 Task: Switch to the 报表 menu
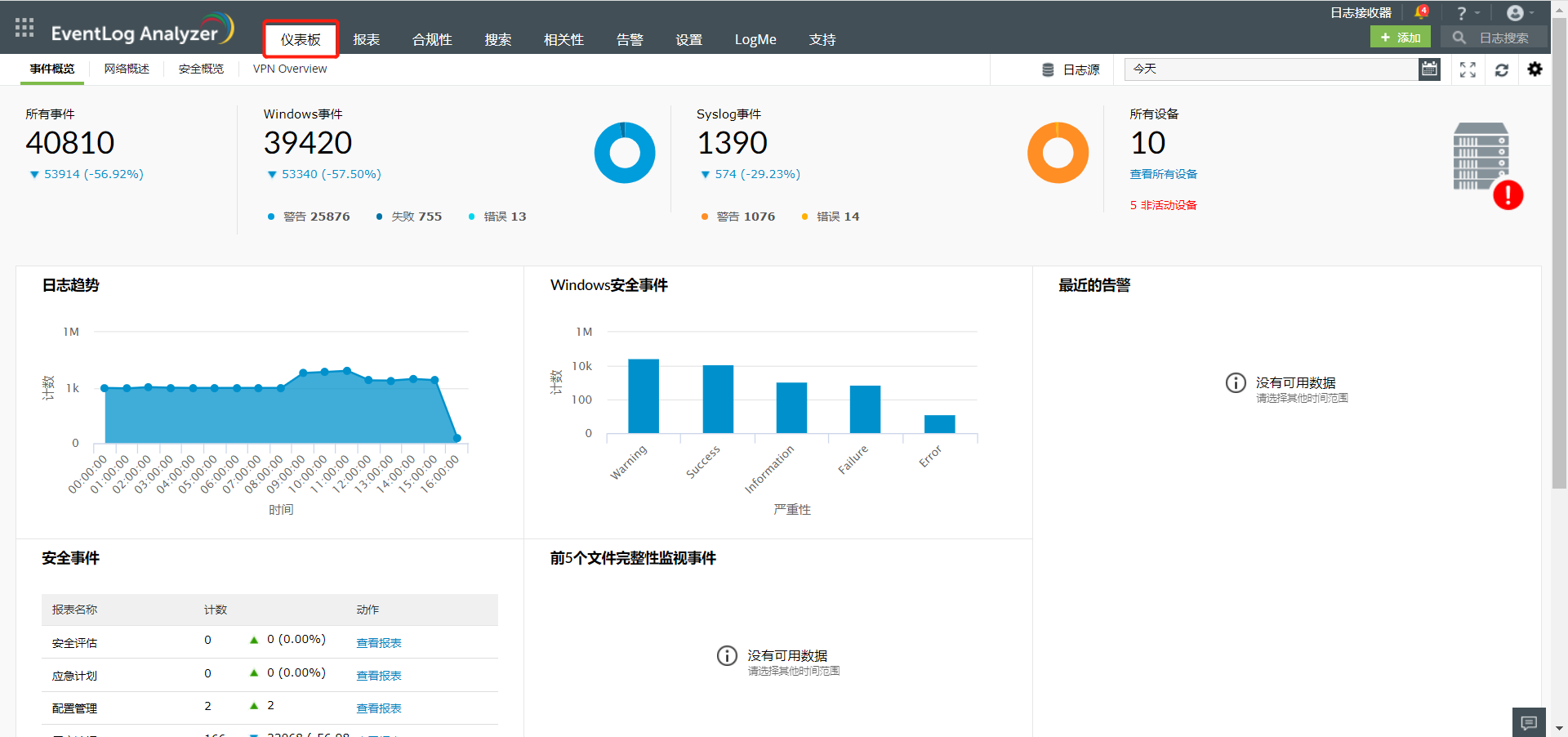click(x=366, y=39)
